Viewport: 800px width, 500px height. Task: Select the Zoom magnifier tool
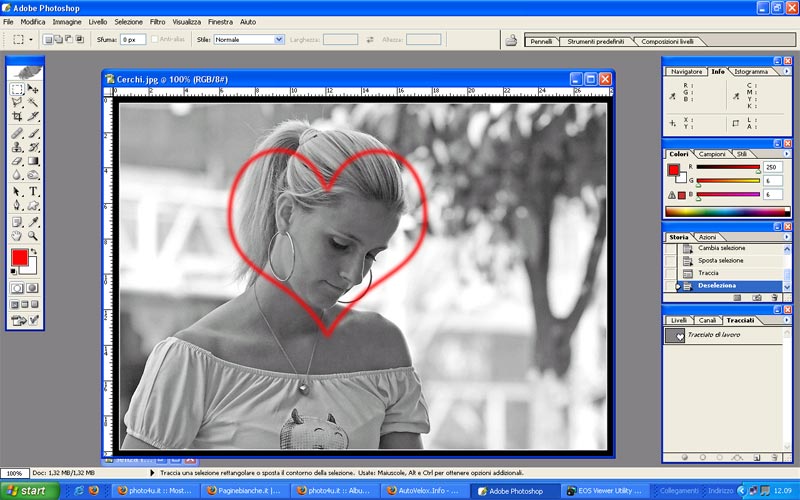click(x=33, y=236)
